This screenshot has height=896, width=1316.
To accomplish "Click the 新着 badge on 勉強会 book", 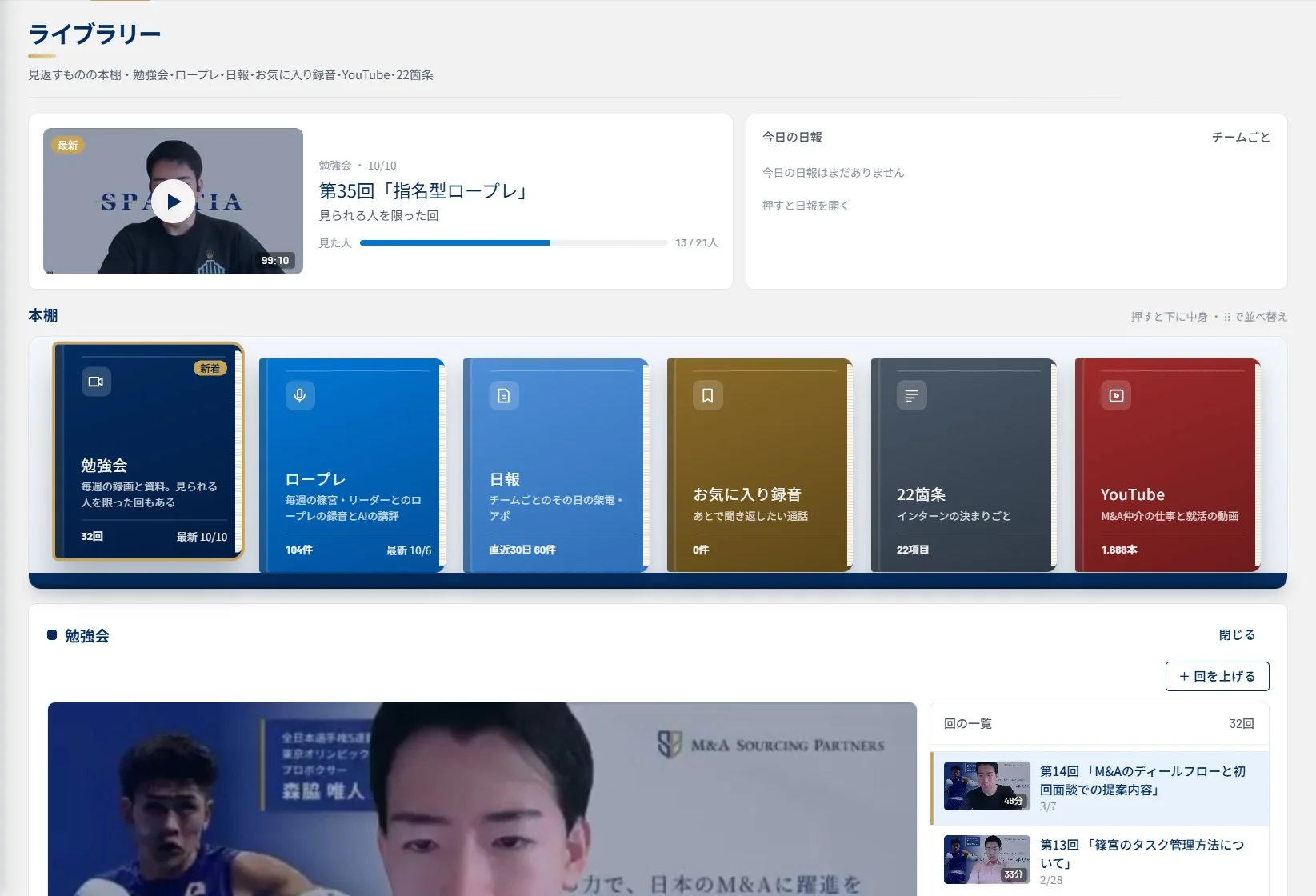I will (x=210, y=368).
